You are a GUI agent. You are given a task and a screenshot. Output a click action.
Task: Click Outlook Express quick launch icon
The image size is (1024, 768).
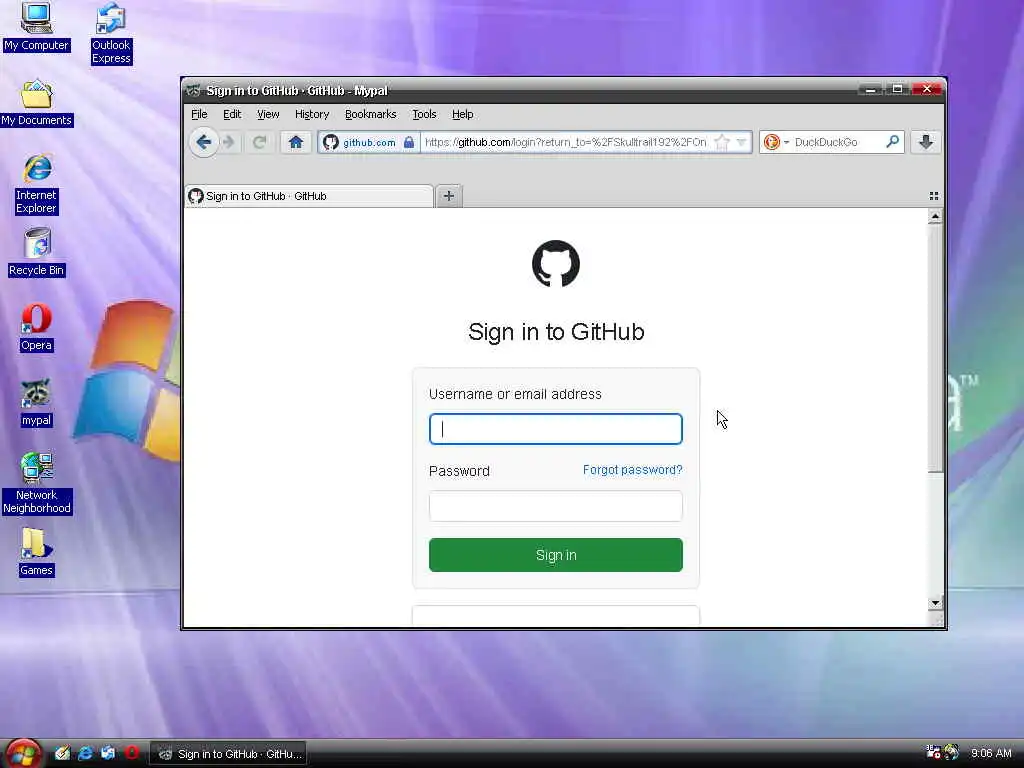pos(108,753)
